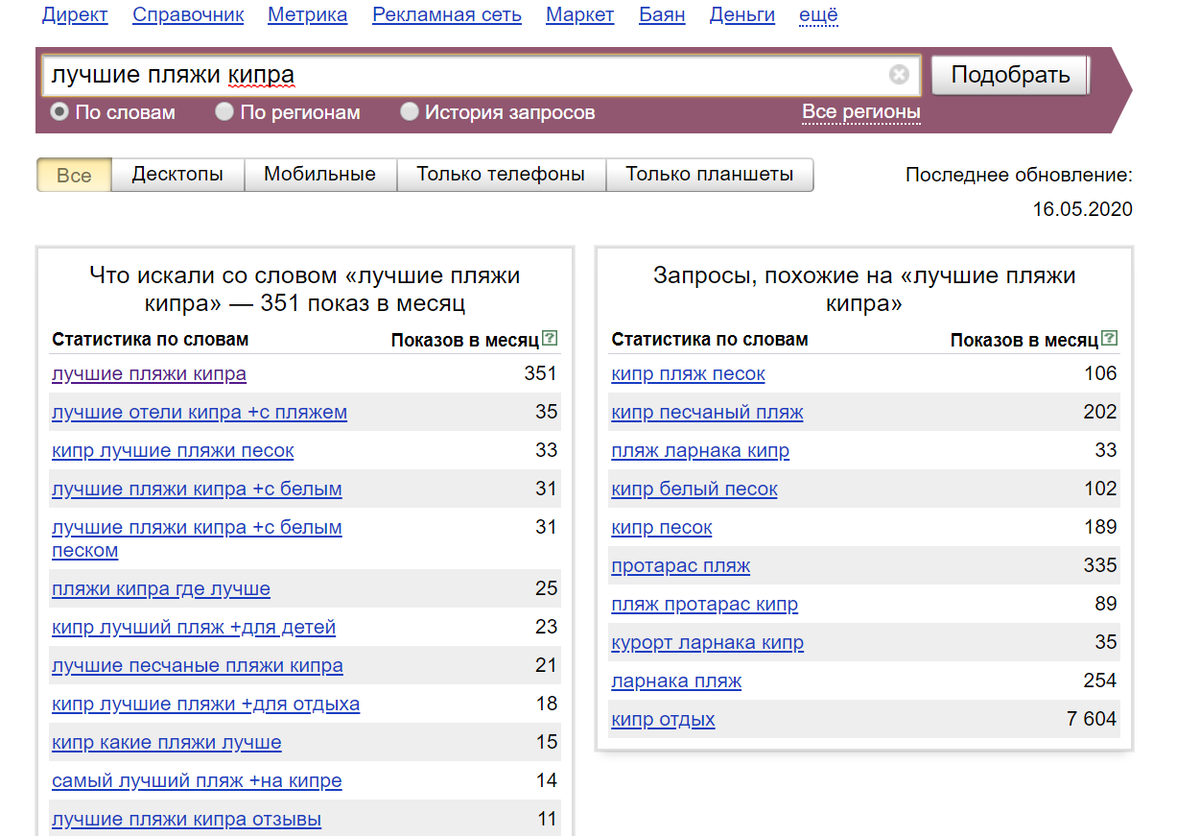The height and width of the screenshot is (836, 1200).
Task: Select the «Справочник» menu link
Action: [188, 15]
